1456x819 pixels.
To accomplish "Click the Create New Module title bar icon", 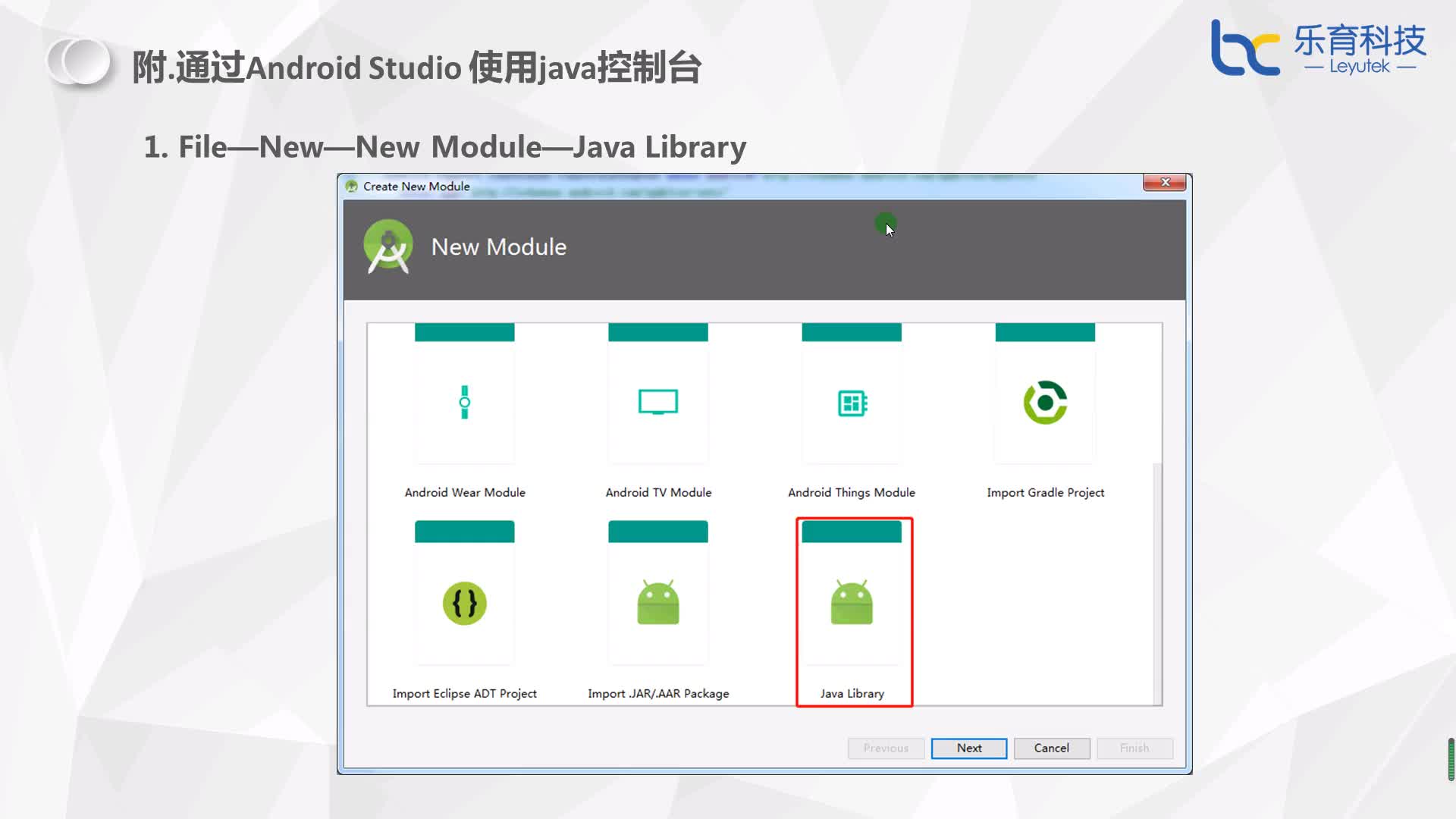I will (x=351, y=186).
